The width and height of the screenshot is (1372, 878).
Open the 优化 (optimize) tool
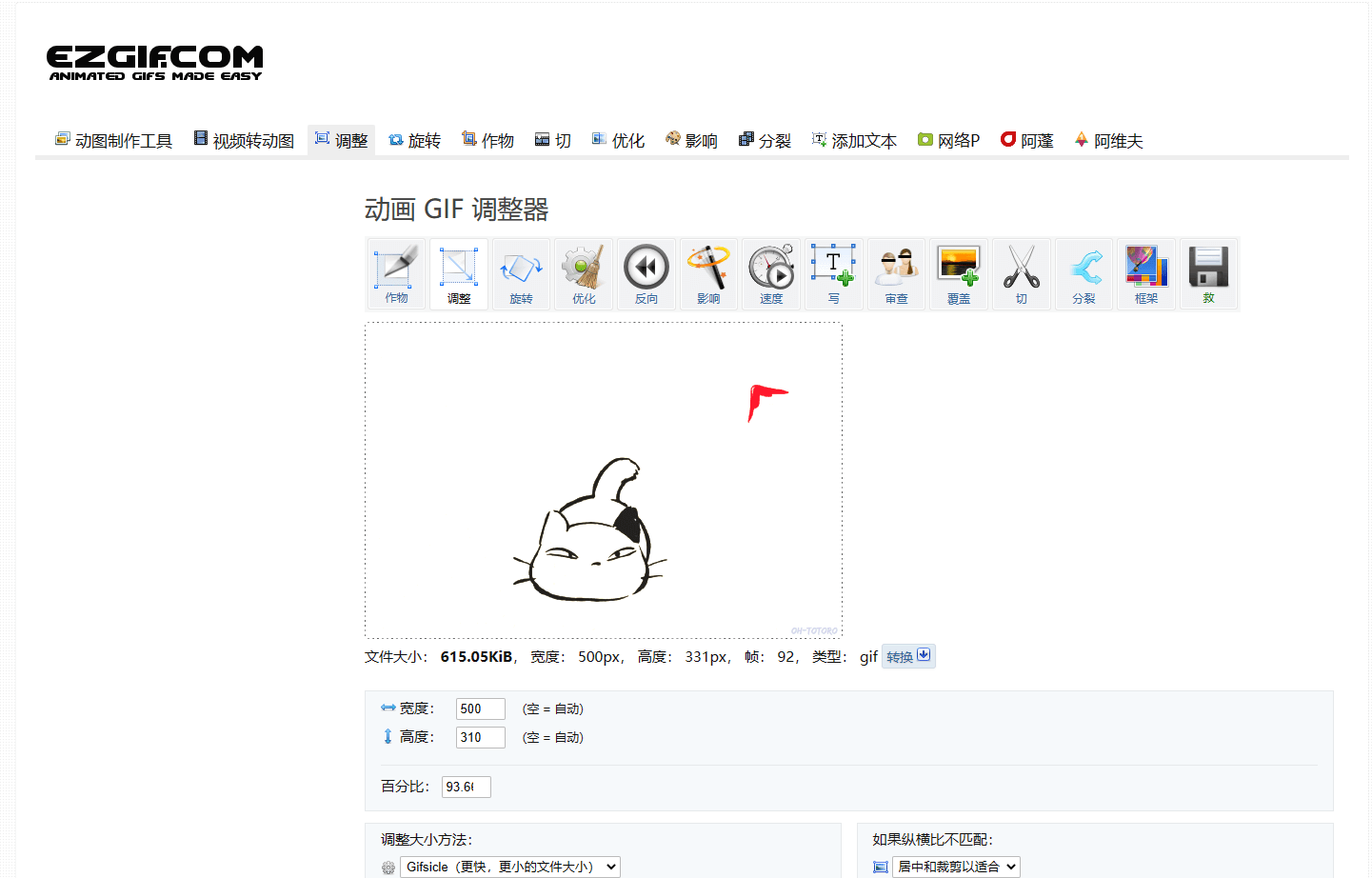click(x=584, y=273)
